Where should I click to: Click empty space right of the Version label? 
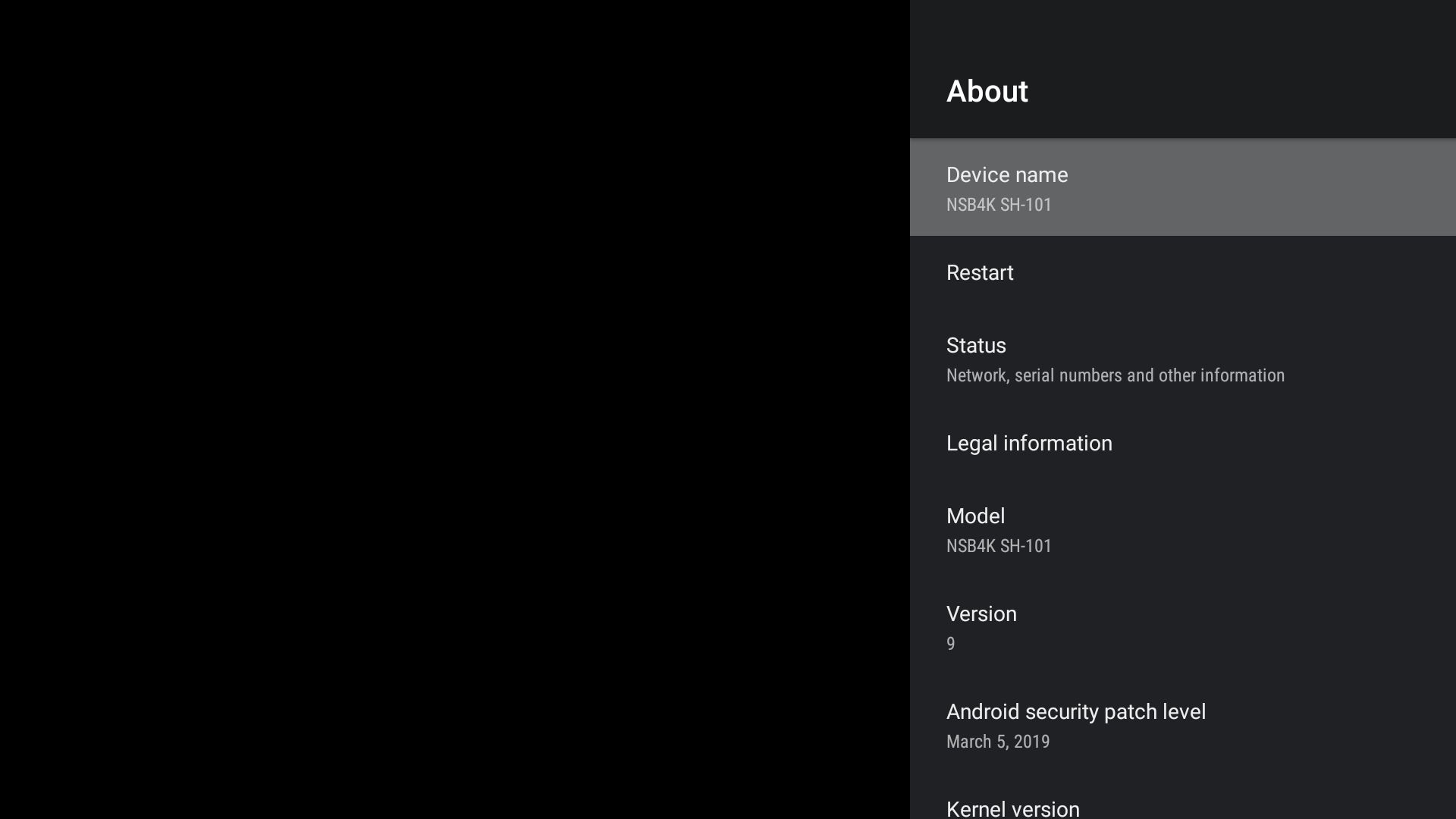(x=1251, y=614)
